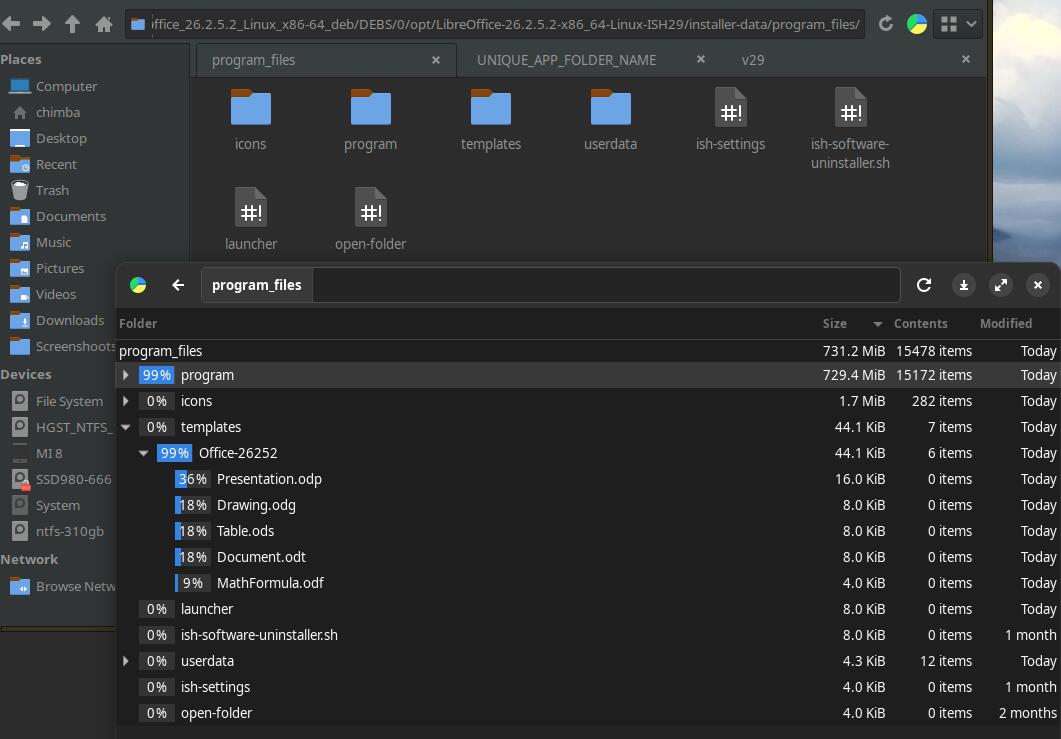Open SSD980-666 device
The width and height of the screenshot is (1061, 739).
(x=73, y=480)
